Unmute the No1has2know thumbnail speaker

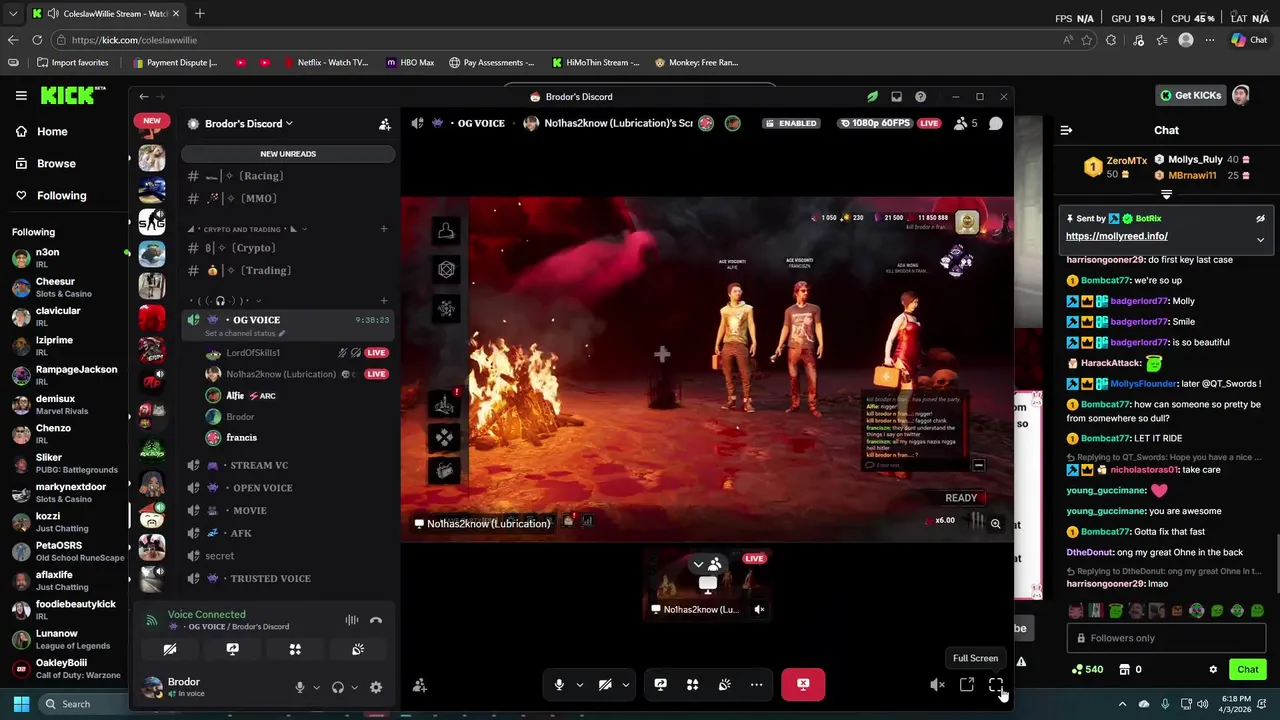click(x=759, y=609)
